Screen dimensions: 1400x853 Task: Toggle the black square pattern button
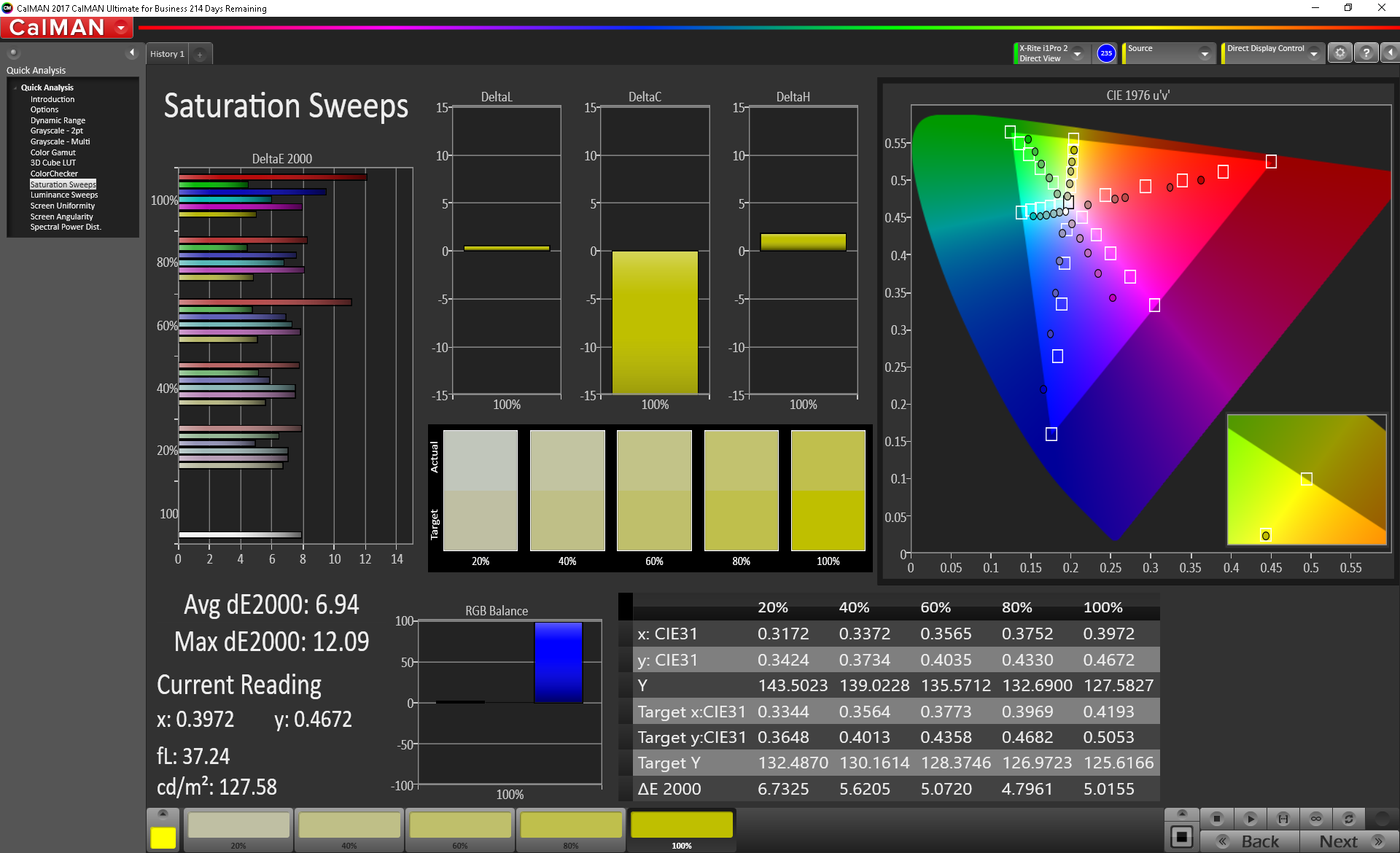click(x=1182, y=837)
